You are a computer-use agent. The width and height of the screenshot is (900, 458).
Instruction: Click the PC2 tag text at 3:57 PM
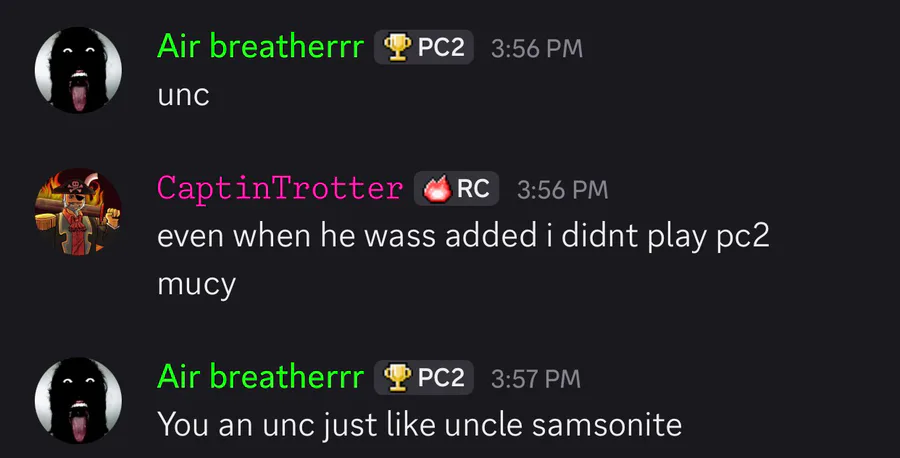441,378
